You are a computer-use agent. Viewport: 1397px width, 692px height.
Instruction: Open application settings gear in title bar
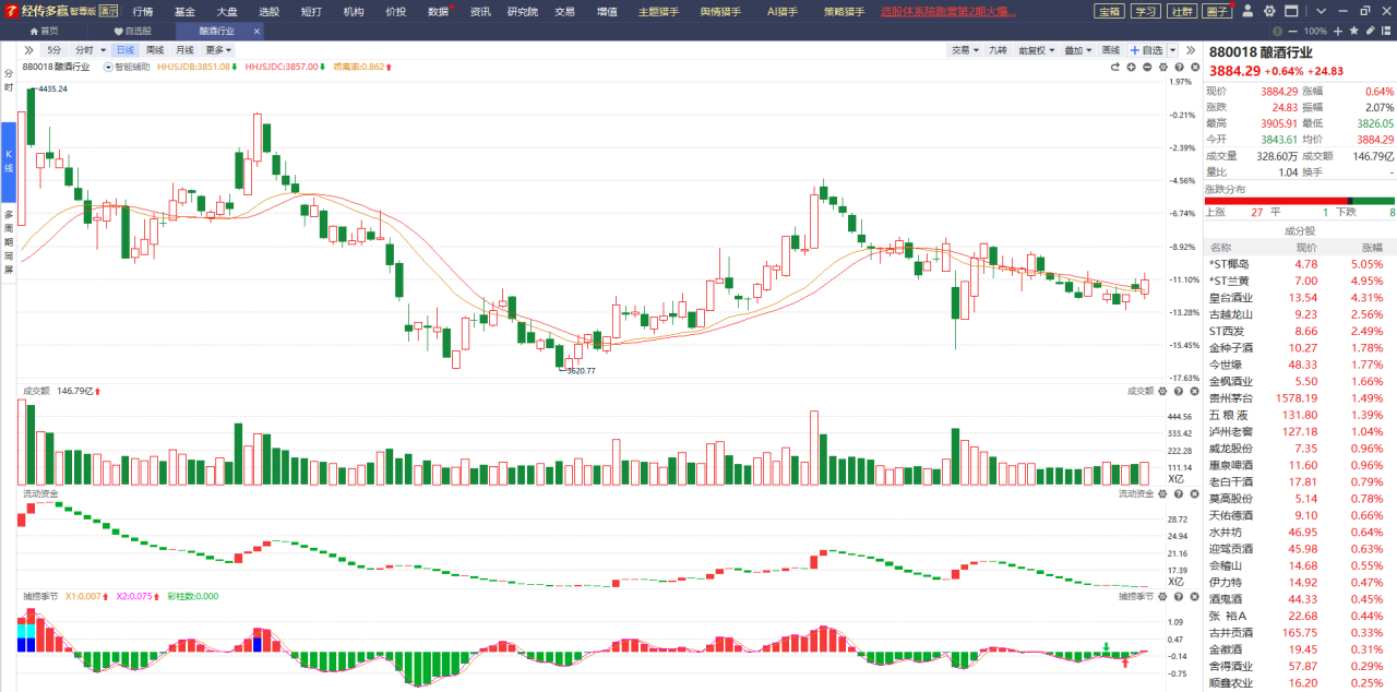point(1269,11)
